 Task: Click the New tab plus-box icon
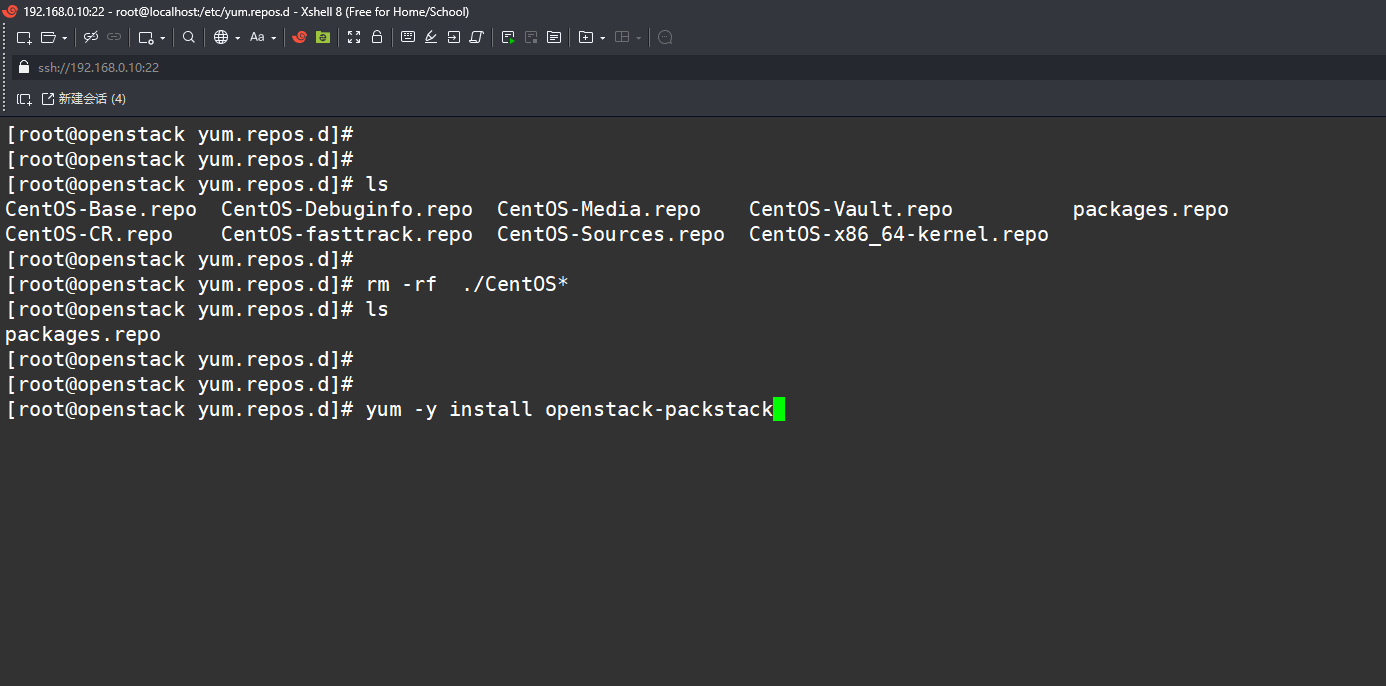click(x=586, y=37)
